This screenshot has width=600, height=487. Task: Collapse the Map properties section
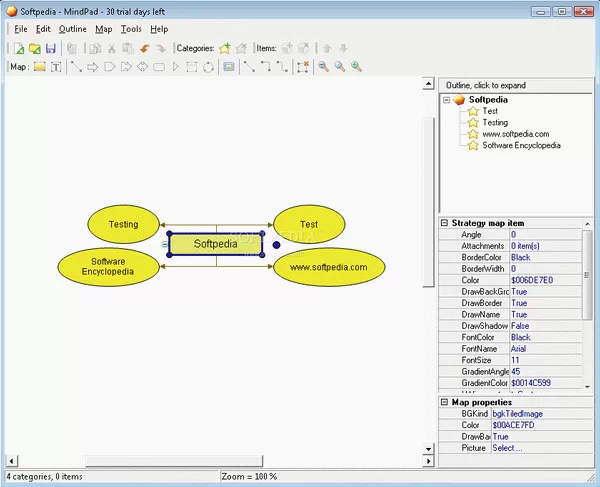pos(445,402)
